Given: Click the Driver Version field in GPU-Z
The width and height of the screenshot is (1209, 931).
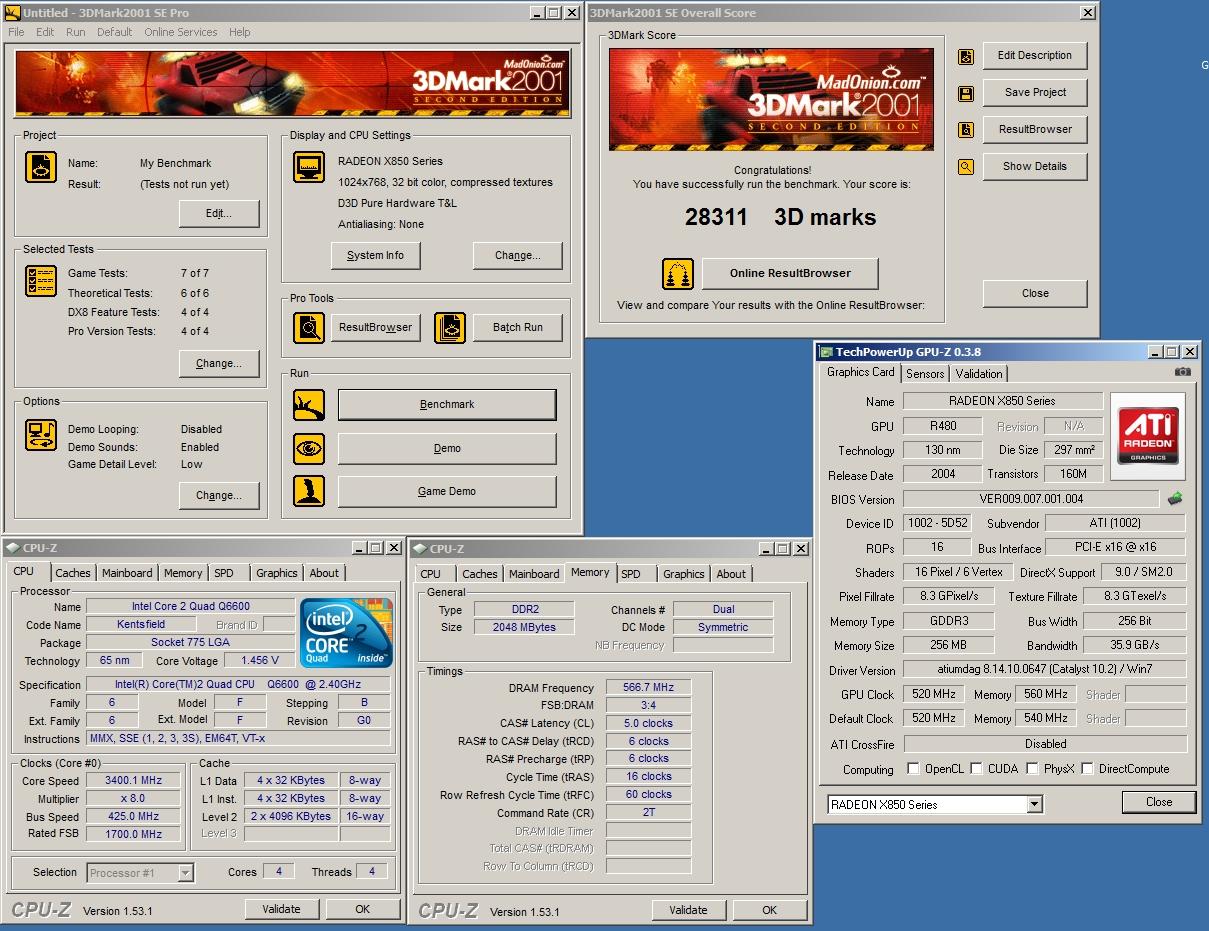Looking at the screenshot, I should [x=1045, y=670].
